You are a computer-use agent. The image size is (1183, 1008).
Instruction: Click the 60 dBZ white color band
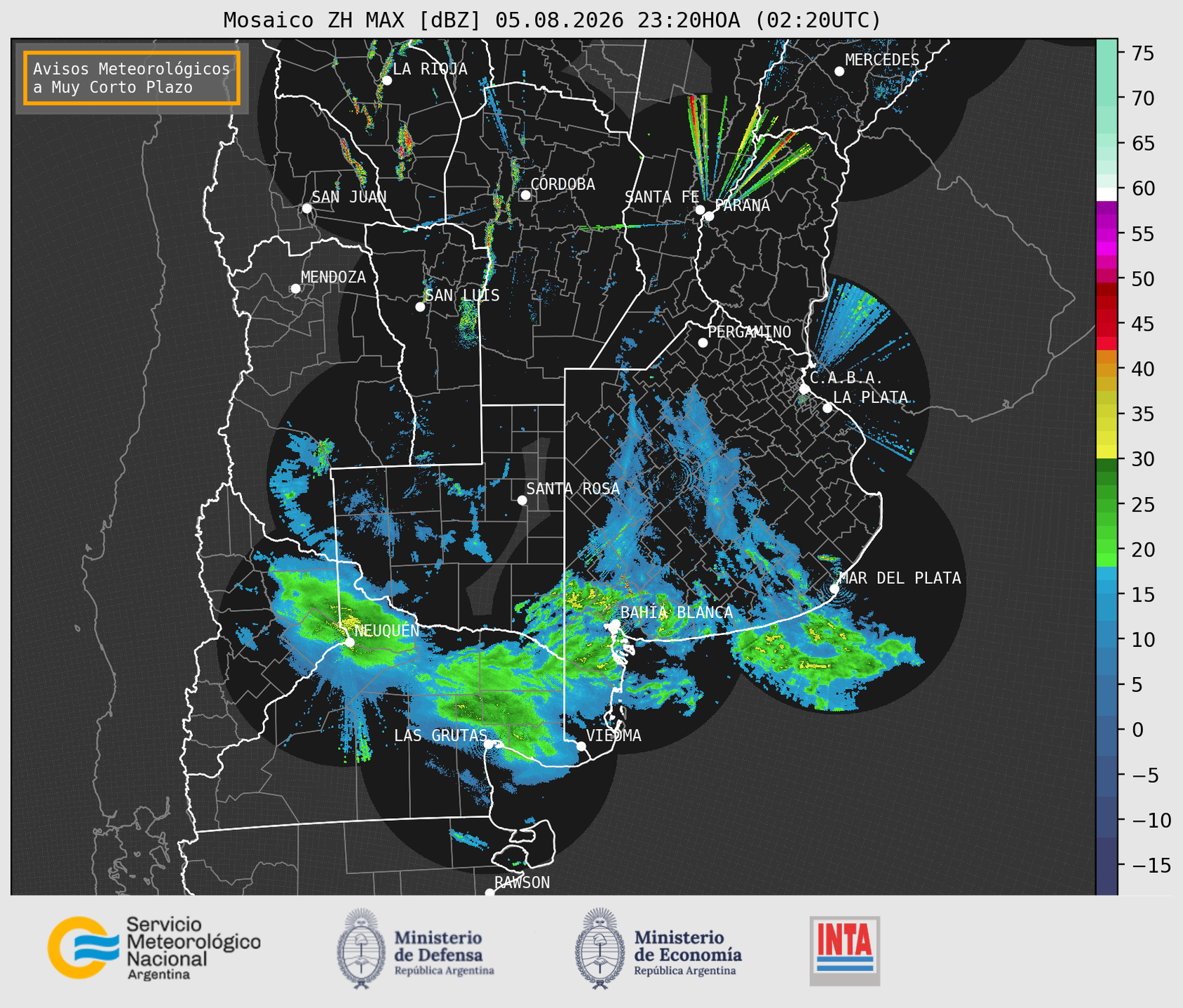pos(1106,194)
